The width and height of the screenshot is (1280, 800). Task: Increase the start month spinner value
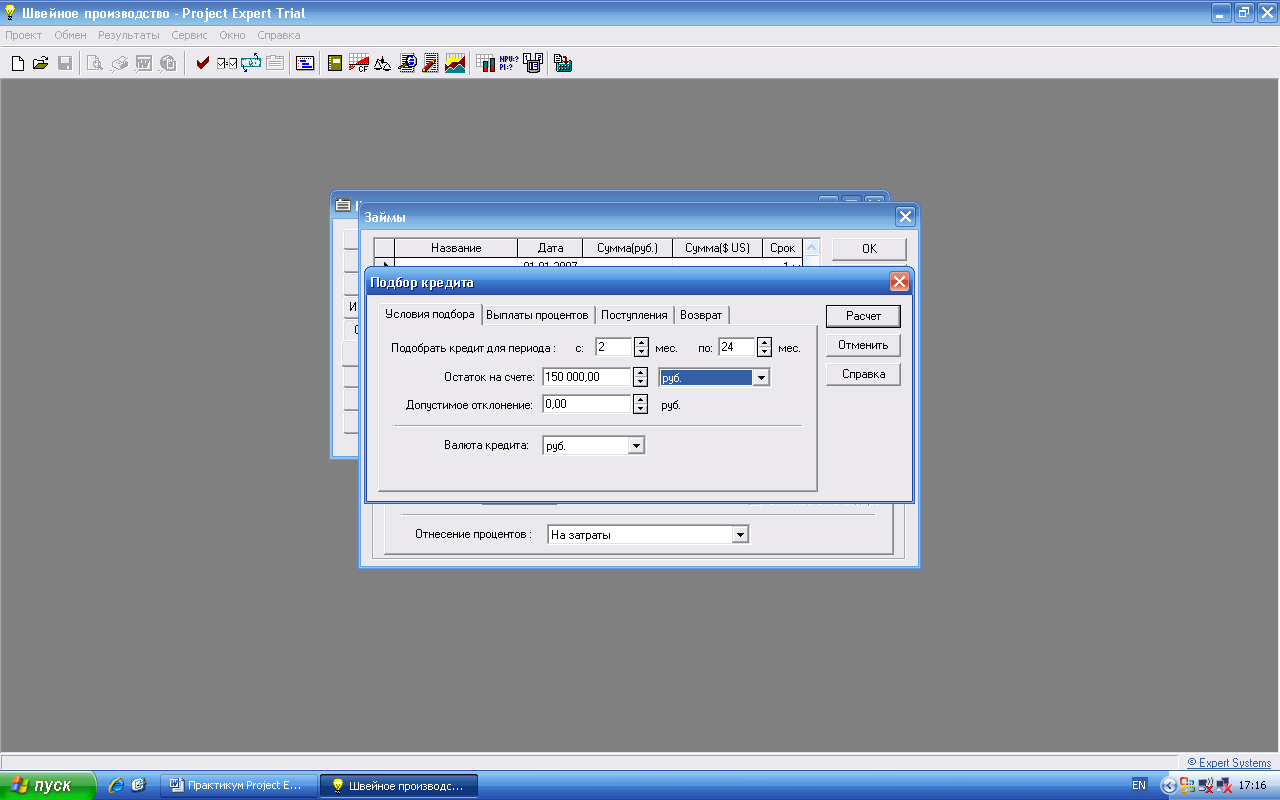pyautogui.click(x=641, y=343)
